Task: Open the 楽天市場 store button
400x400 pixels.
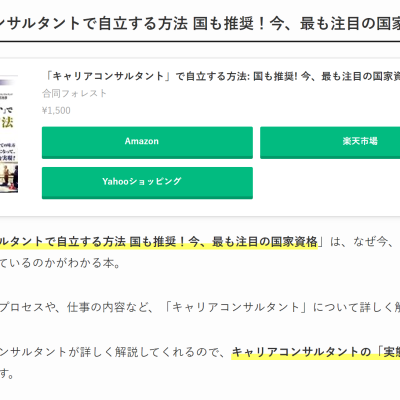Action: 330,142
